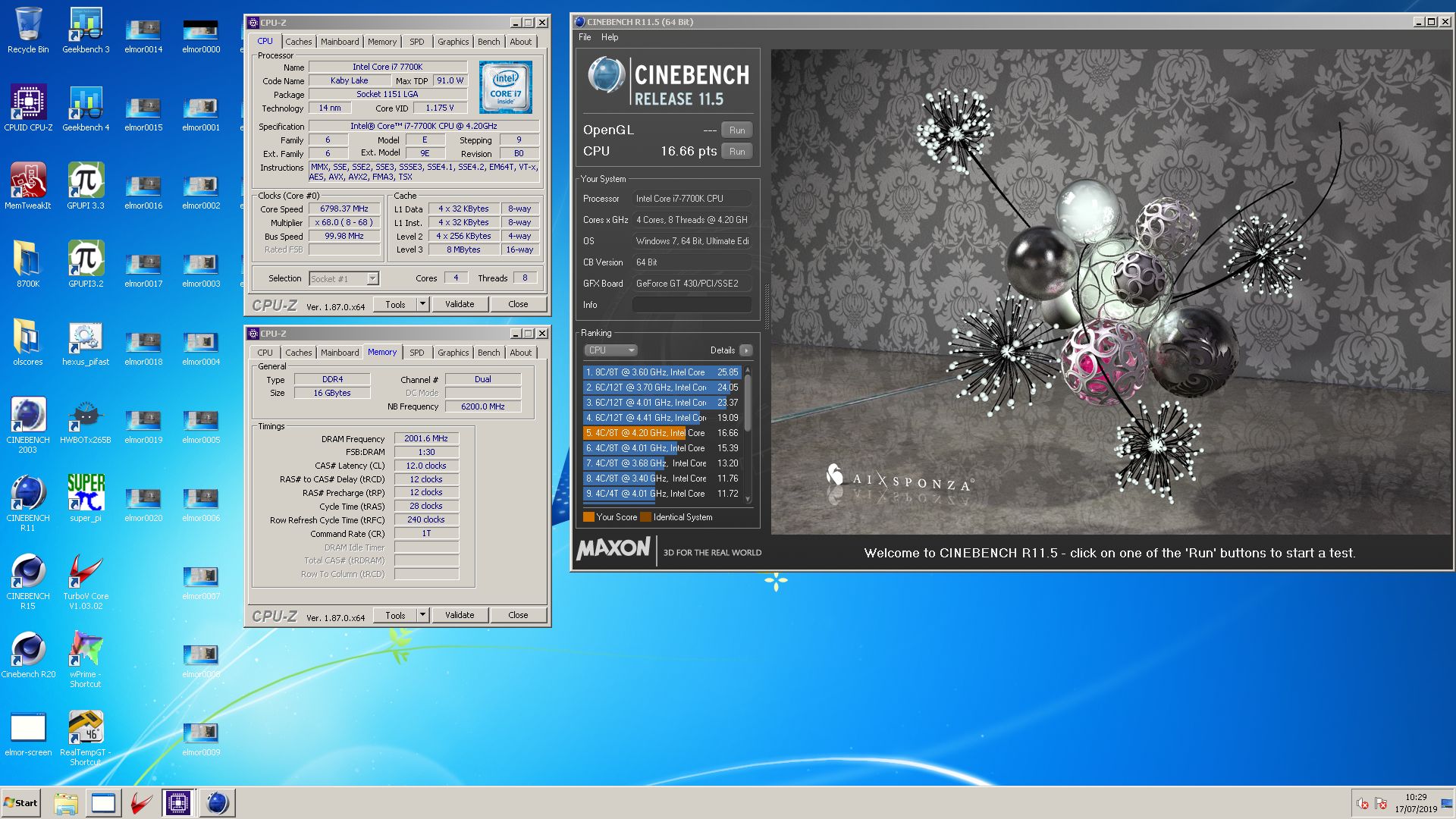
Task: Open the Help menu in Cinebench
Action: (x=610, y=37)
